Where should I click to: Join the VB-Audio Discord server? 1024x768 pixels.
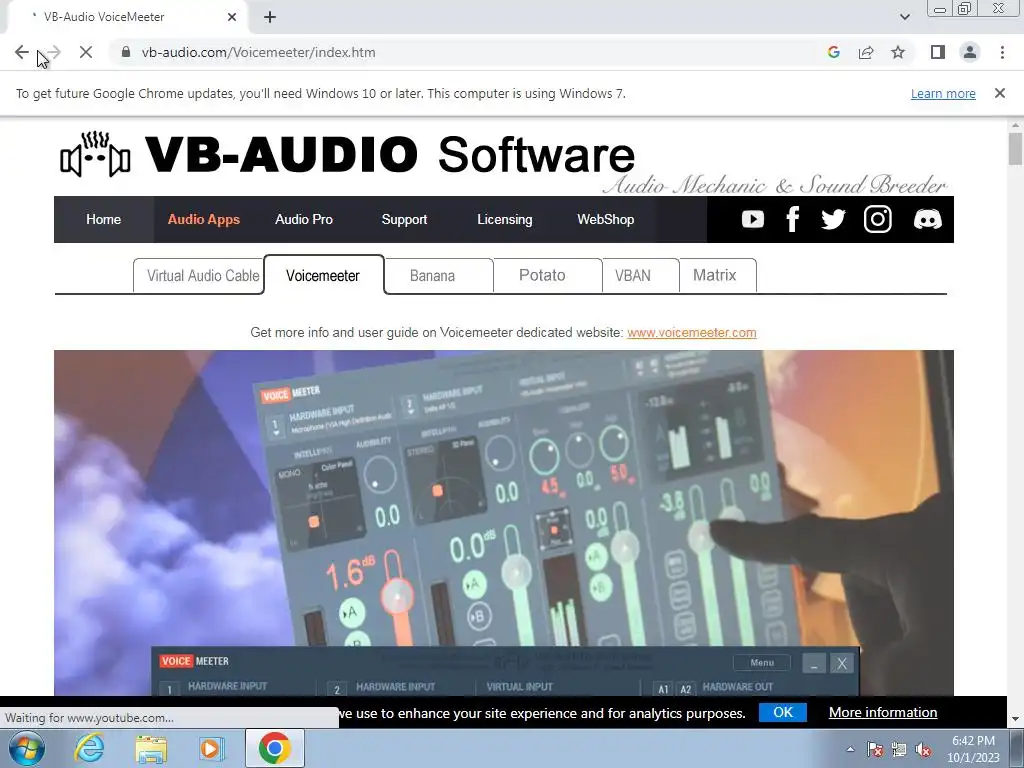coord(927,219)
